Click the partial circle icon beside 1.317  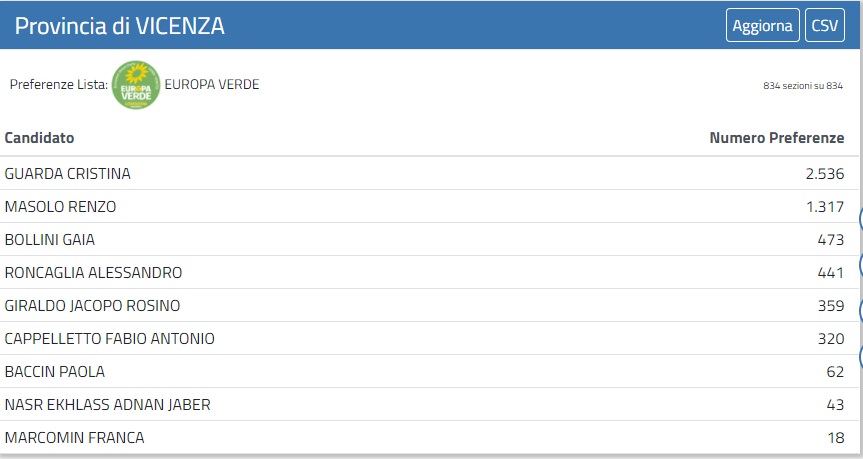click(859, 216)
